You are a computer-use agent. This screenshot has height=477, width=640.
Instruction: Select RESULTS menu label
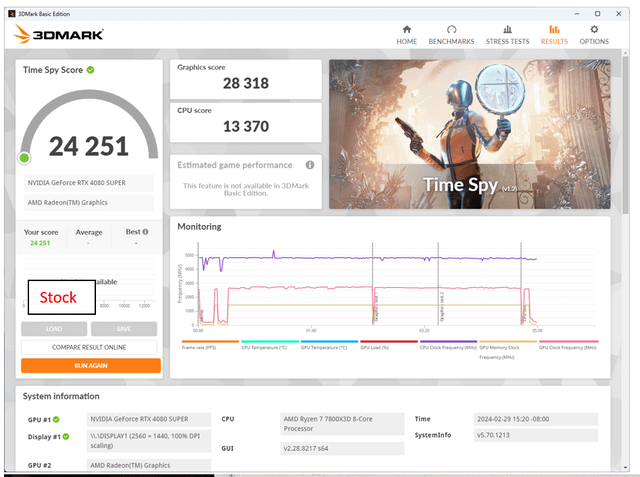tap(554, 42)
